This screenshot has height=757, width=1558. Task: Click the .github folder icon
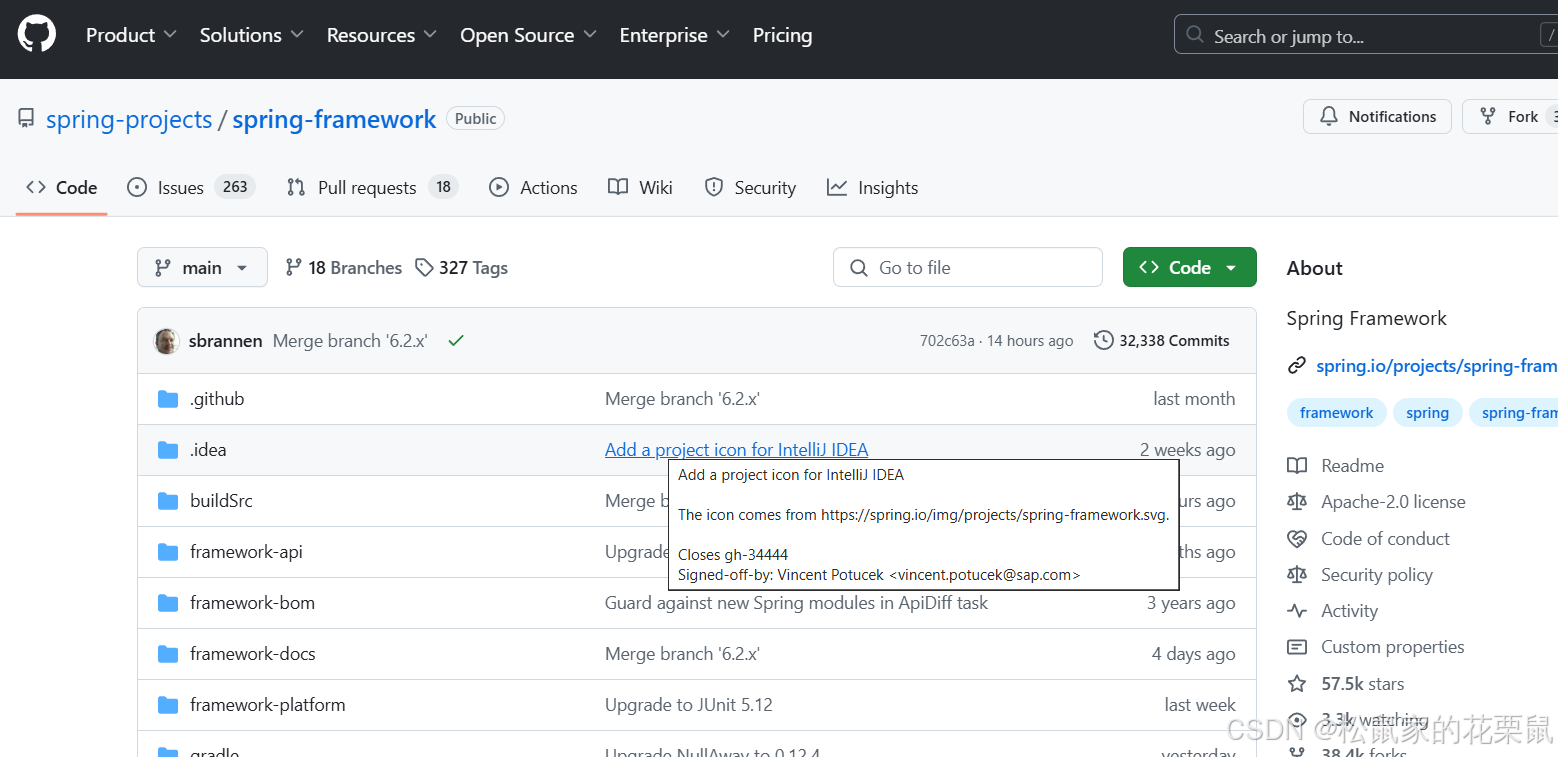tap(168, 399)
